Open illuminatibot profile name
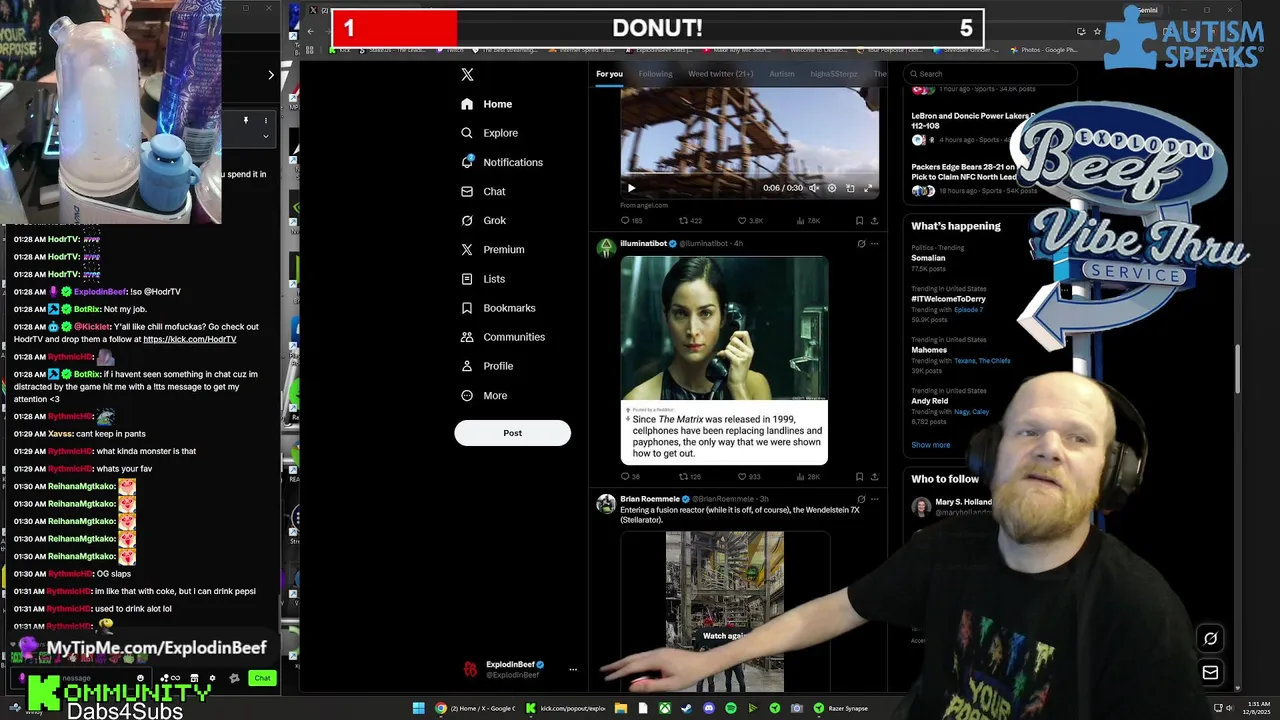 pyautogui.click(x=643, y=243)
